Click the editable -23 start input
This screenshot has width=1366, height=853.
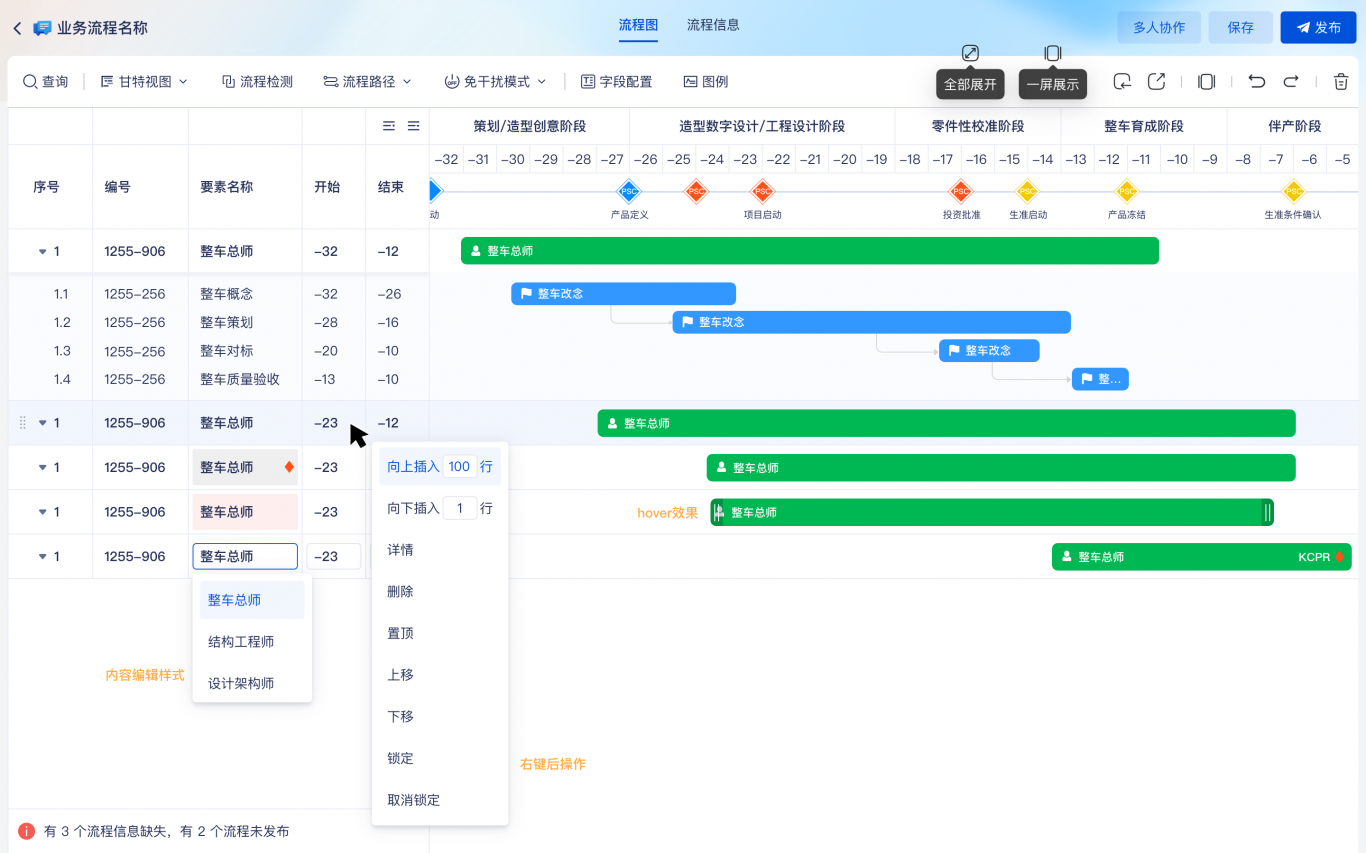point(334,557)
